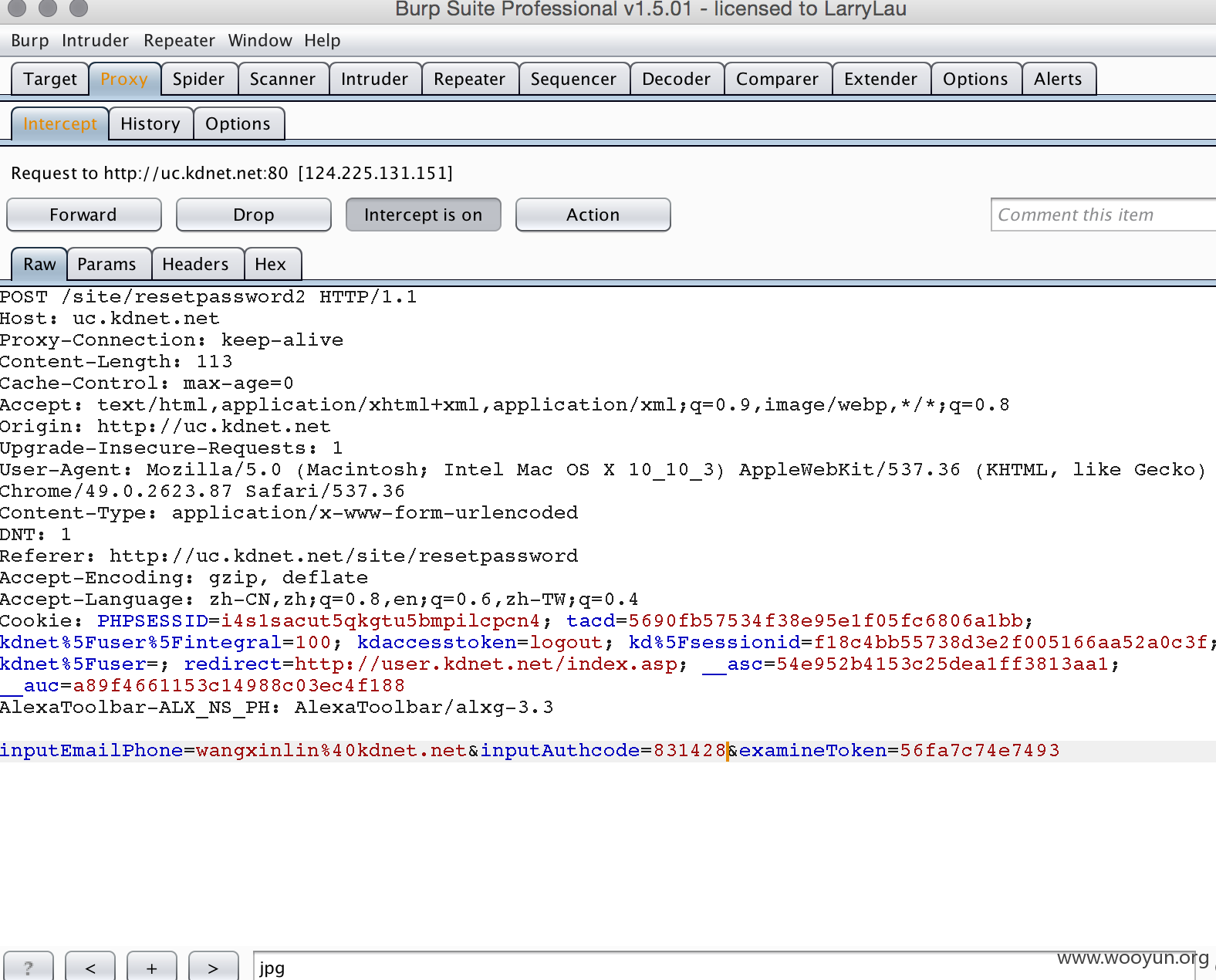
Task: Click the examineToken parameter value
Action: tap(980, 751)
